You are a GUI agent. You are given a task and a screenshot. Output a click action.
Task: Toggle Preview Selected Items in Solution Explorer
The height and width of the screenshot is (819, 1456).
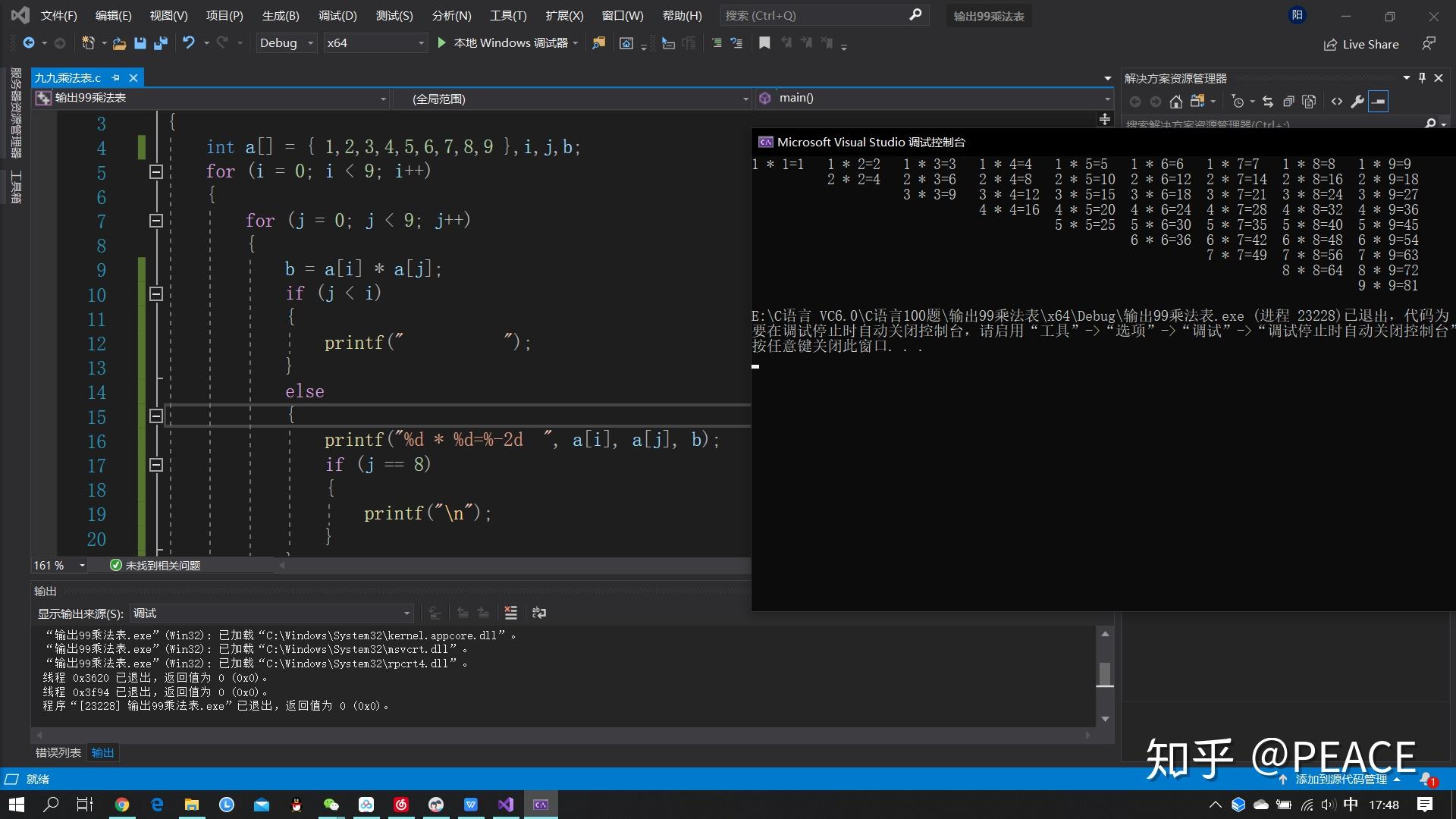pos(1378,101)
